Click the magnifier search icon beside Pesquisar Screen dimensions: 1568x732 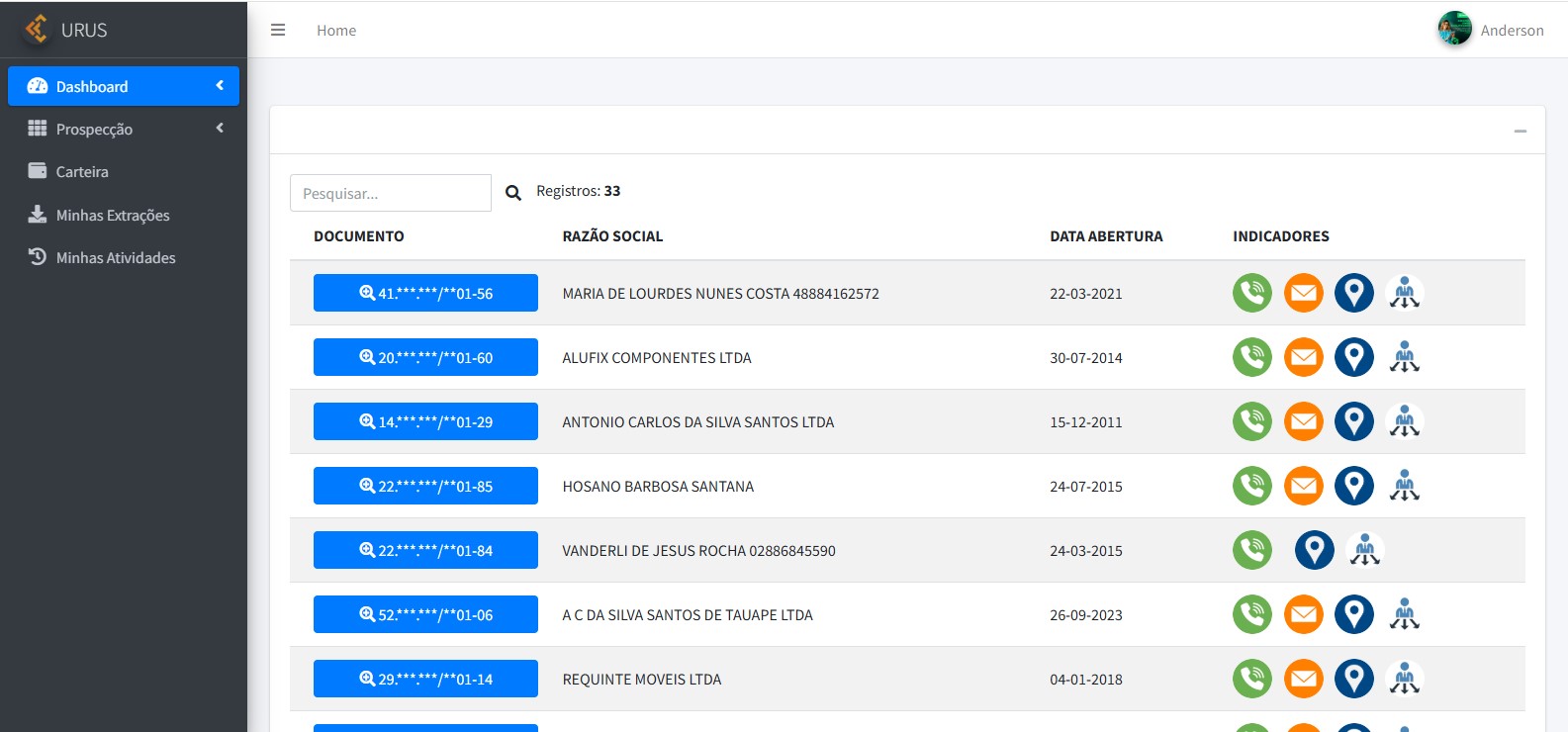(513, 193)
